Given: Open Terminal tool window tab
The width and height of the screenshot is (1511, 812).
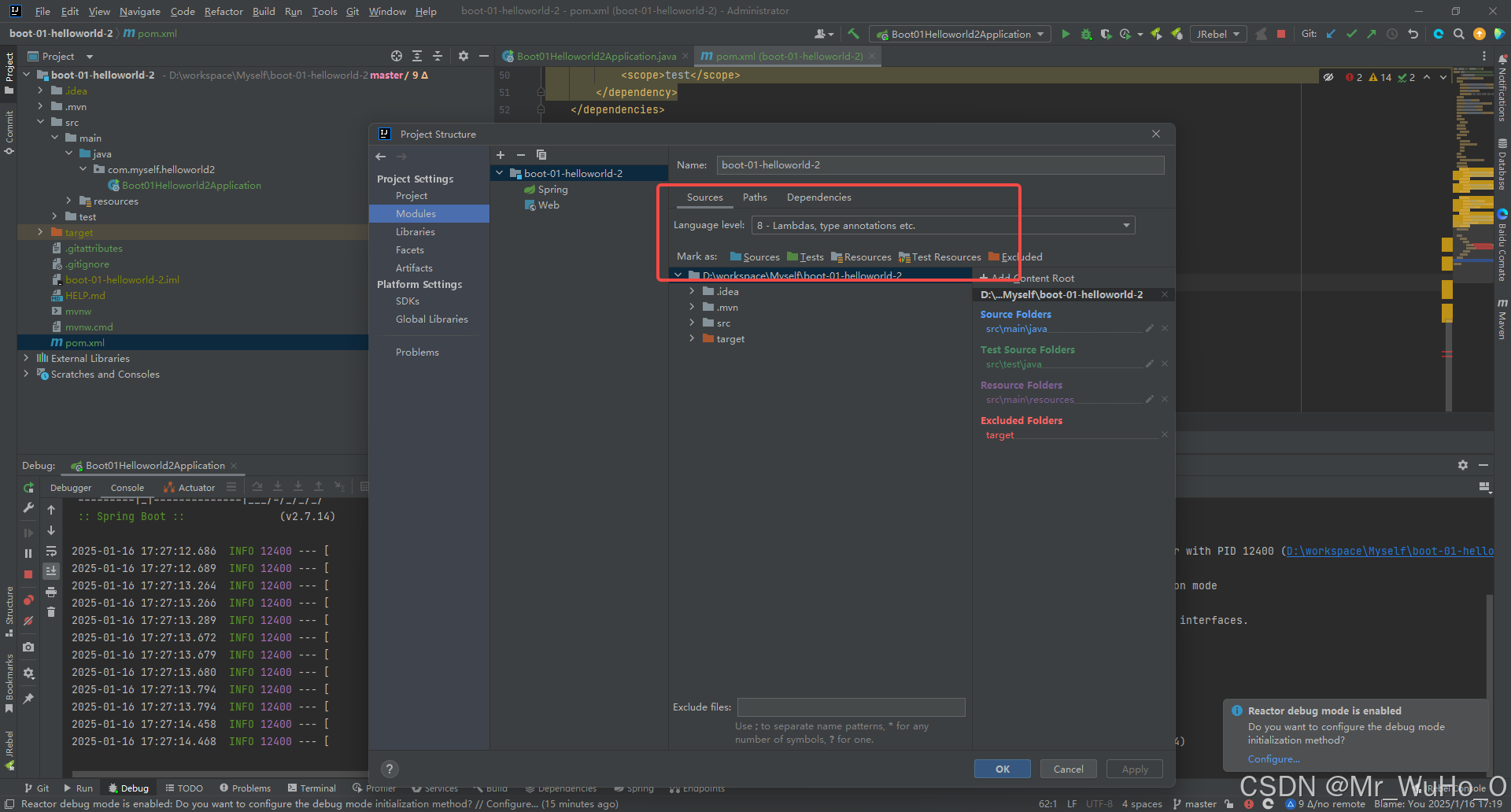Looking at the screenshot, I should tap(312, 788).
